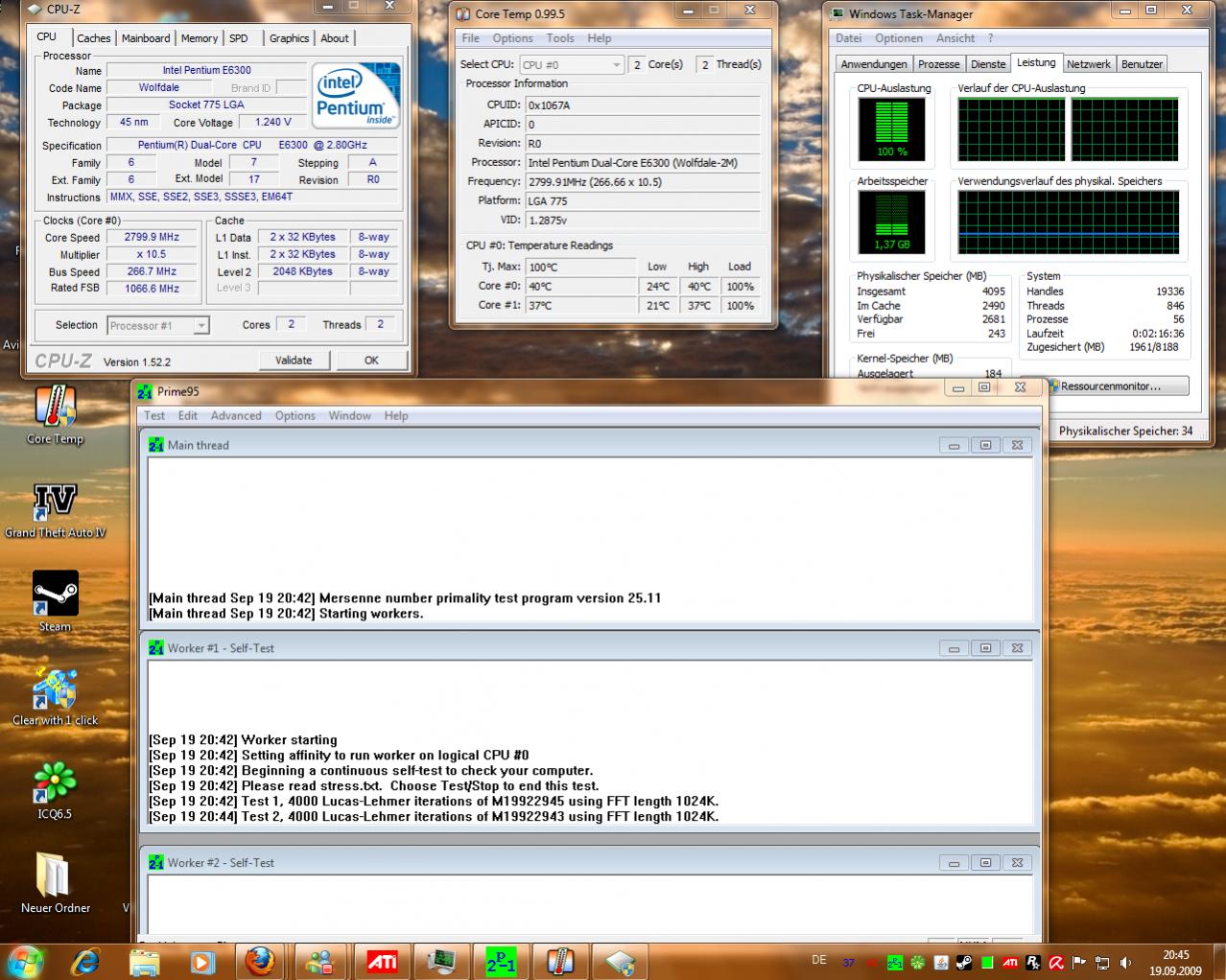The height and width of the screenshot is (980, 1226).
Task: Open Tools menu in Core Temp
Action: (x=560, y=38)
